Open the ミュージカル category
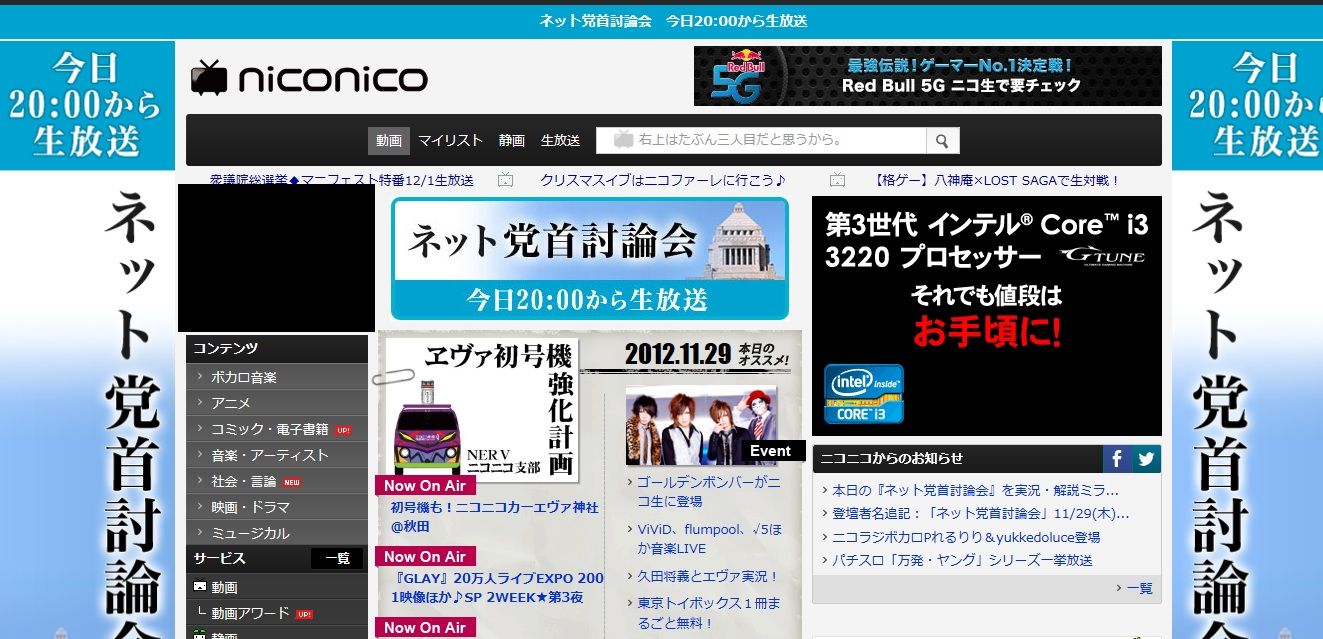This screenshot has height=639, width=1323. pyautogui.click(x=277, y=533)
